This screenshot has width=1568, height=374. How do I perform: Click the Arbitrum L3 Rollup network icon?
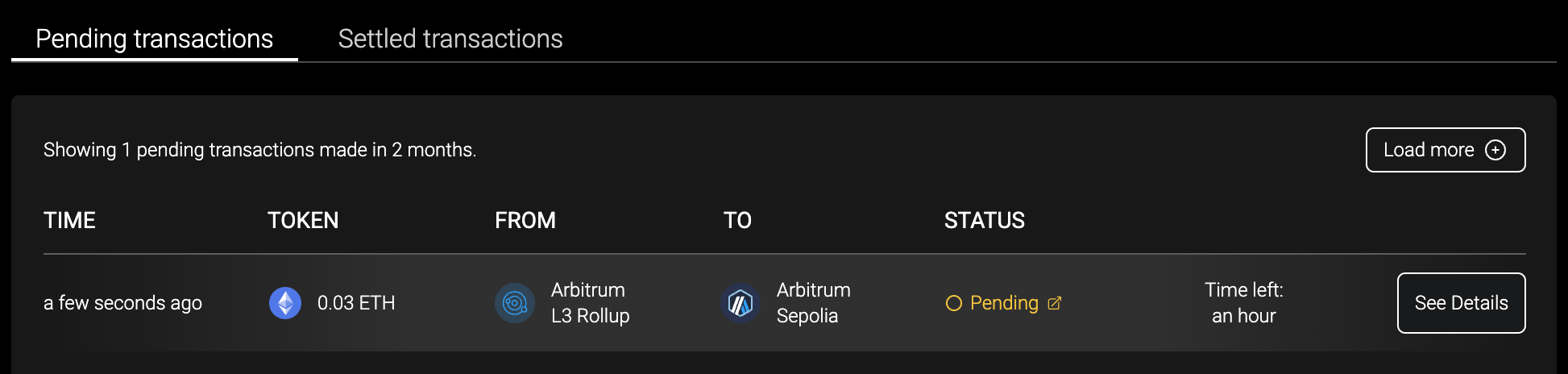tap(514, 303)
